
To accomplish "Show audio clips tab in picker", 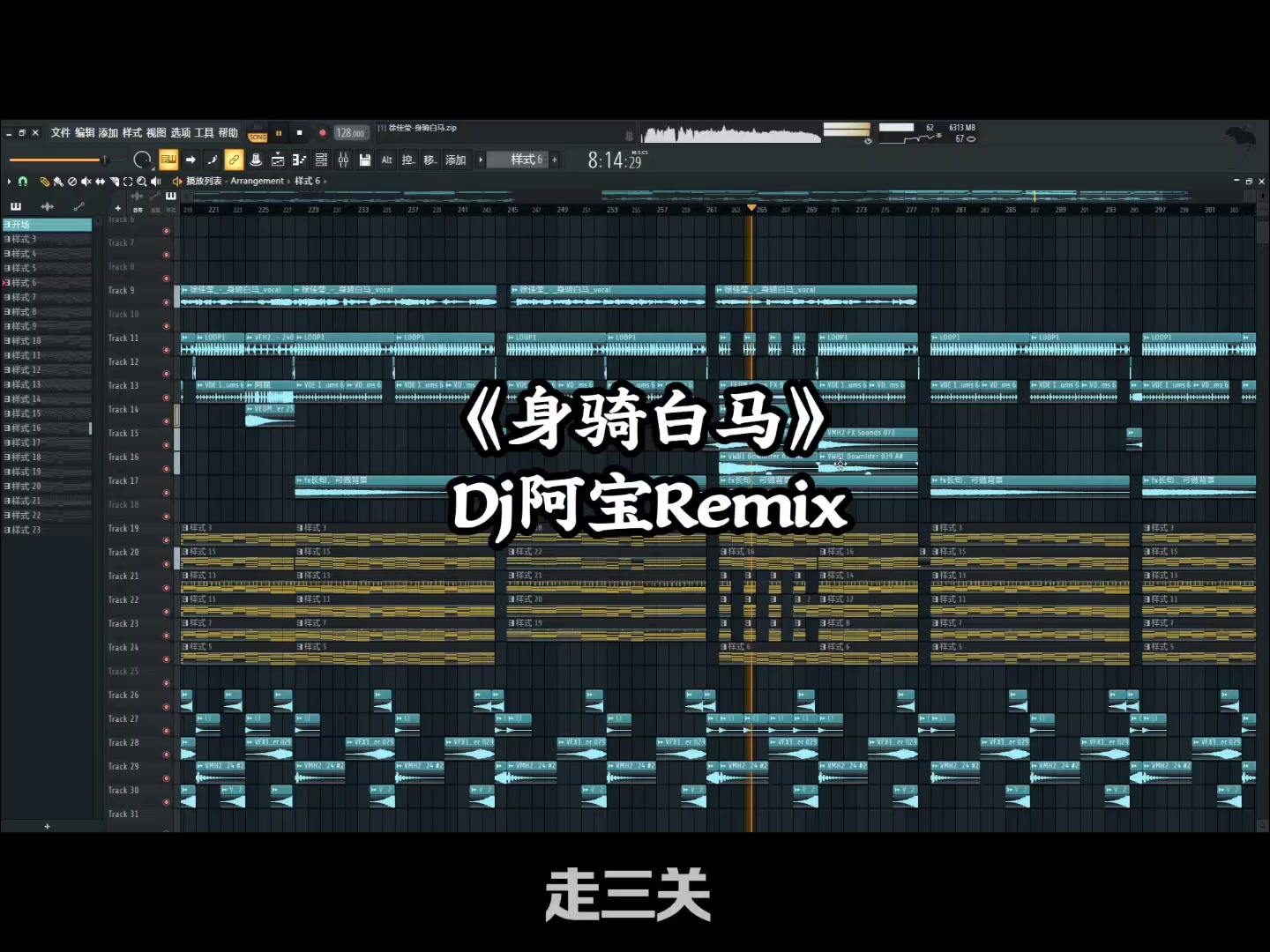I will [x=47, y=206].
